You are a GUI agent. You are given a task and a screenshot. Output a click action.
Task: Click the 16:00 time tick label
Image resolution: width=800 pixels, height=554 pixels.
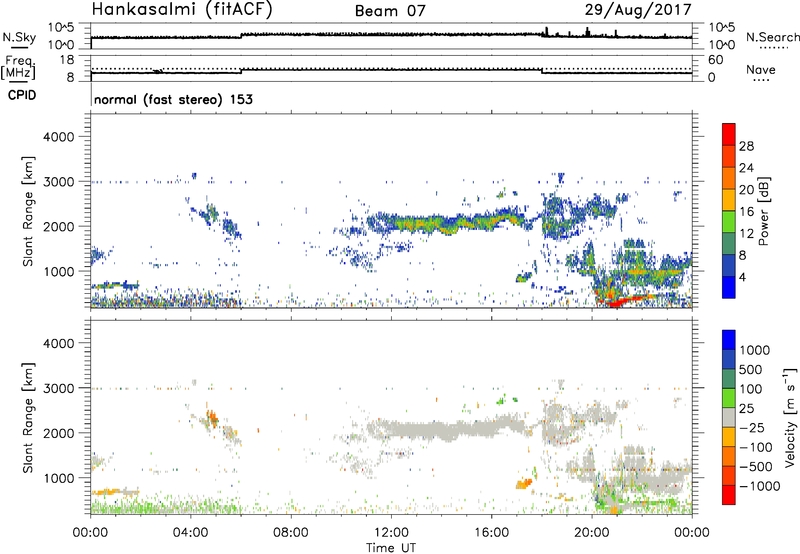(491, 533)
